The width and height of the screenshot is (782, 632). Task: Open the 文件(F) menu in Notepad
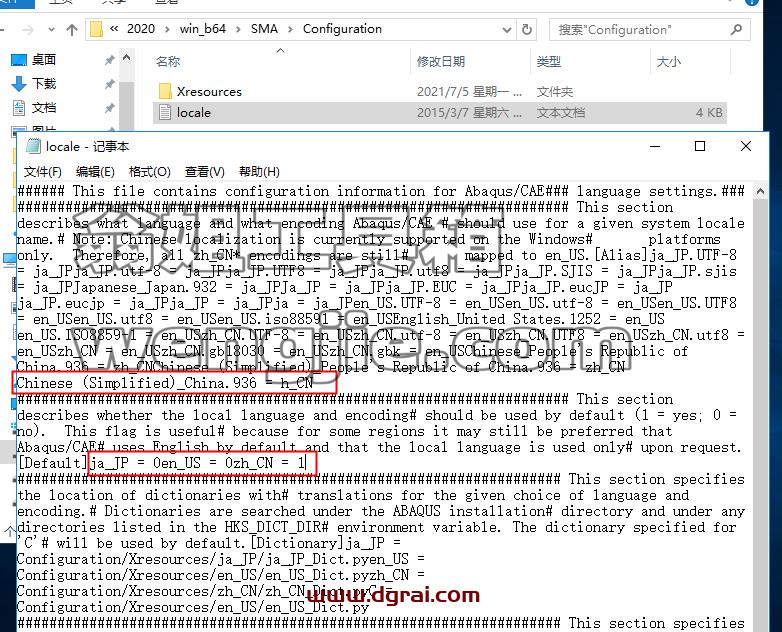coord(43,172)
